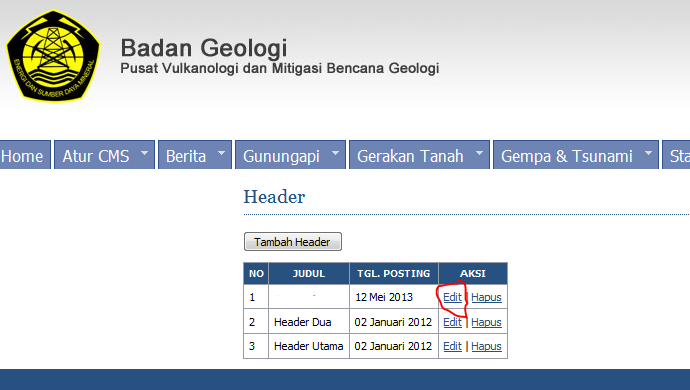
Task: Select the 12 Mei 2013 date cell
Action: [x=394, y=297]
